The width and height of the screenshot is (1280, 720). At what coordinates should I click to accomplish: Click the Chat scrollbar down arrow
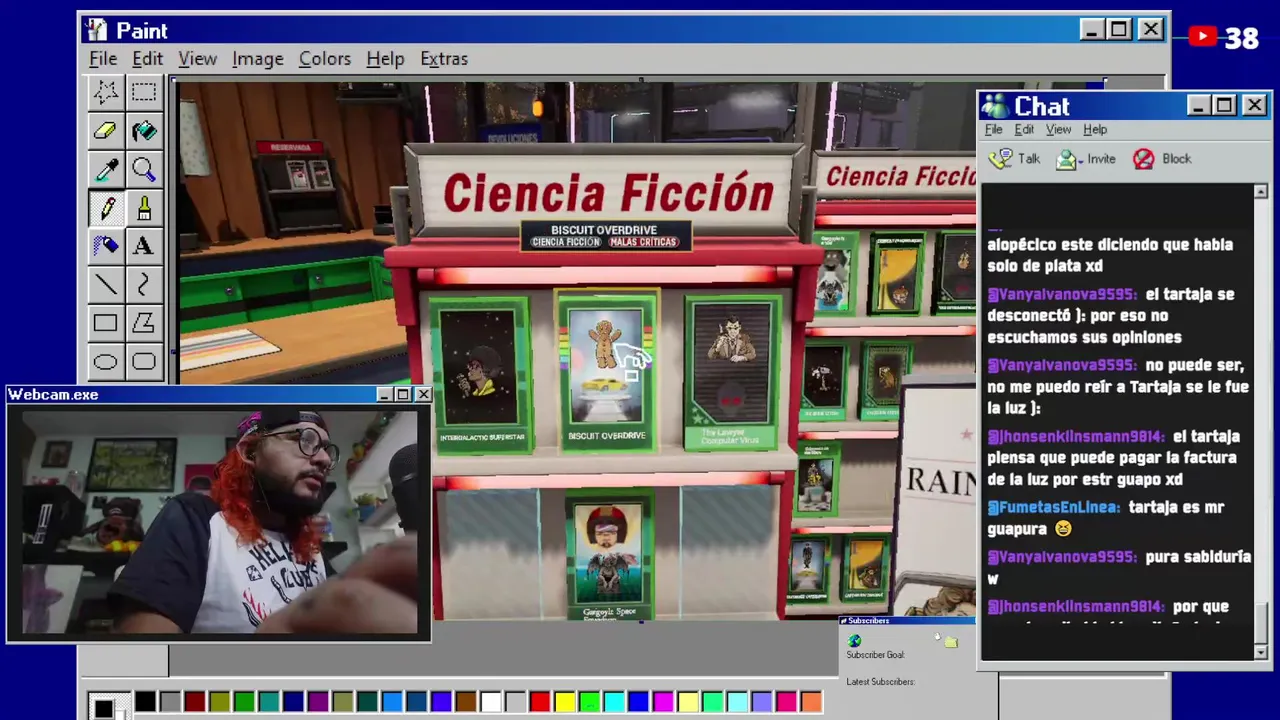[x=1260, y=652]
